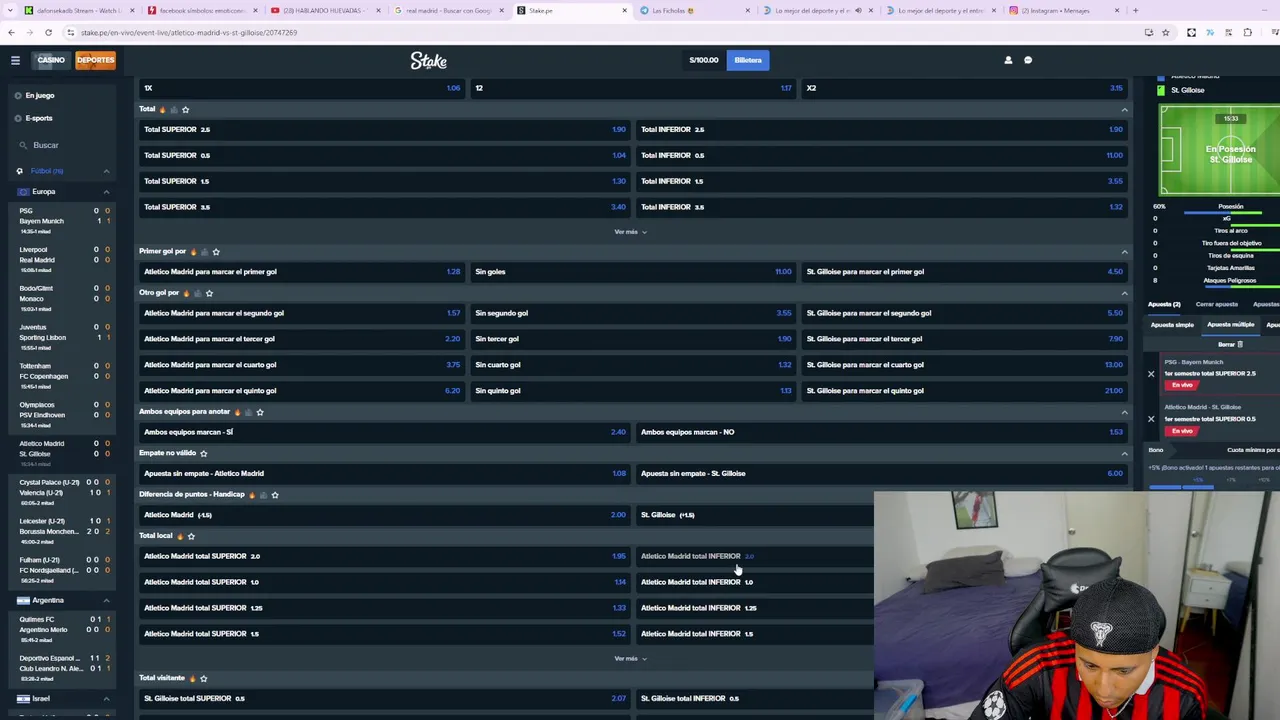Select Atletico Madrid total SUPERIOR 1.25
1280x720 pixels.
[385, 608]
